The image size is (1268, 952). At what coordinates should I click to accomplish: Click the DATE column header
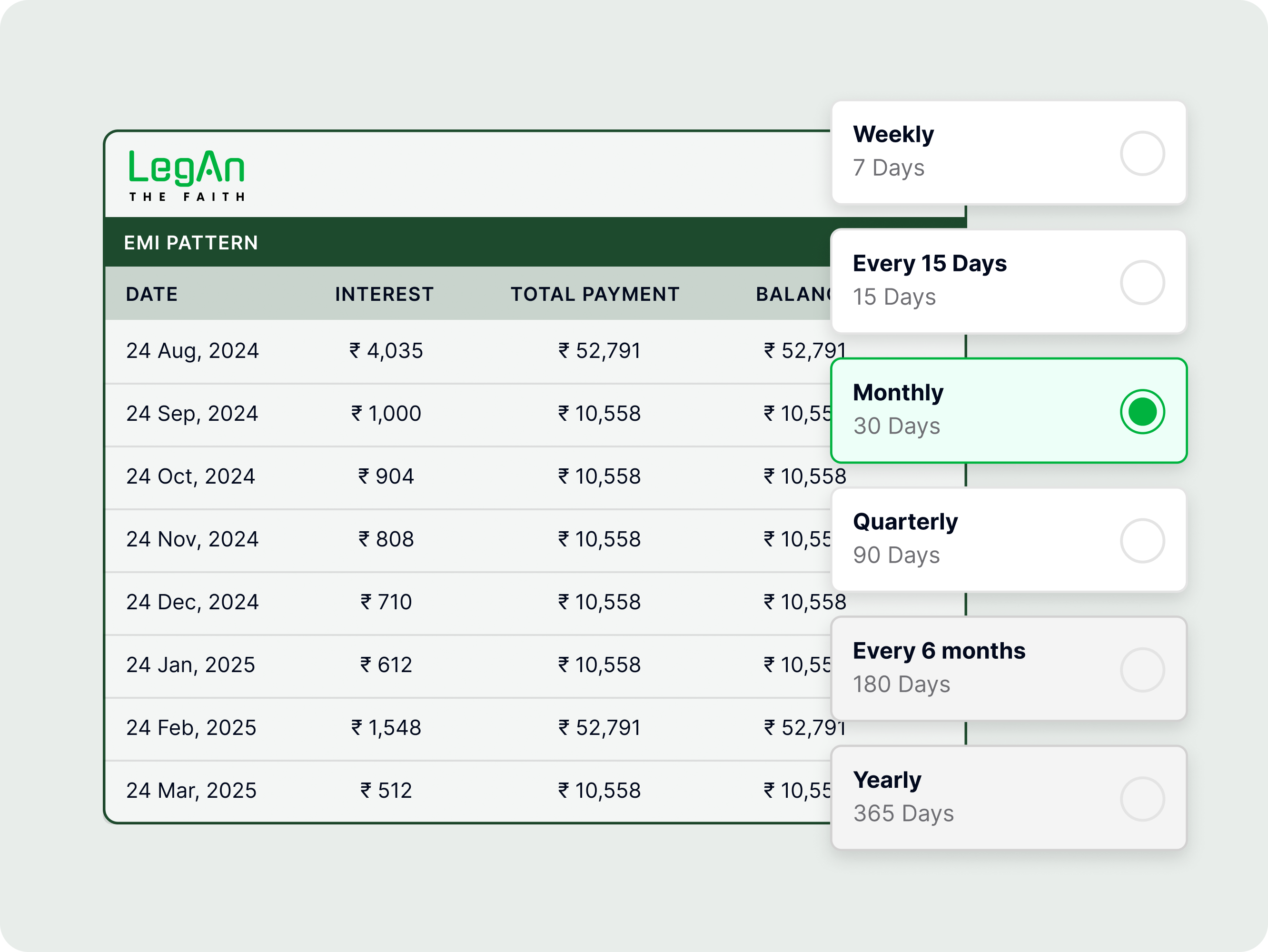pyautogui.click(x=152, y=294)
